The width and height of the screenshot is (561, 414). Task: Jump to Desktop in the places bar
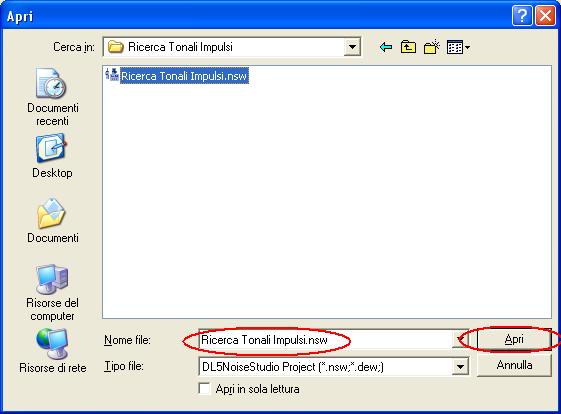tap(52, 156)
